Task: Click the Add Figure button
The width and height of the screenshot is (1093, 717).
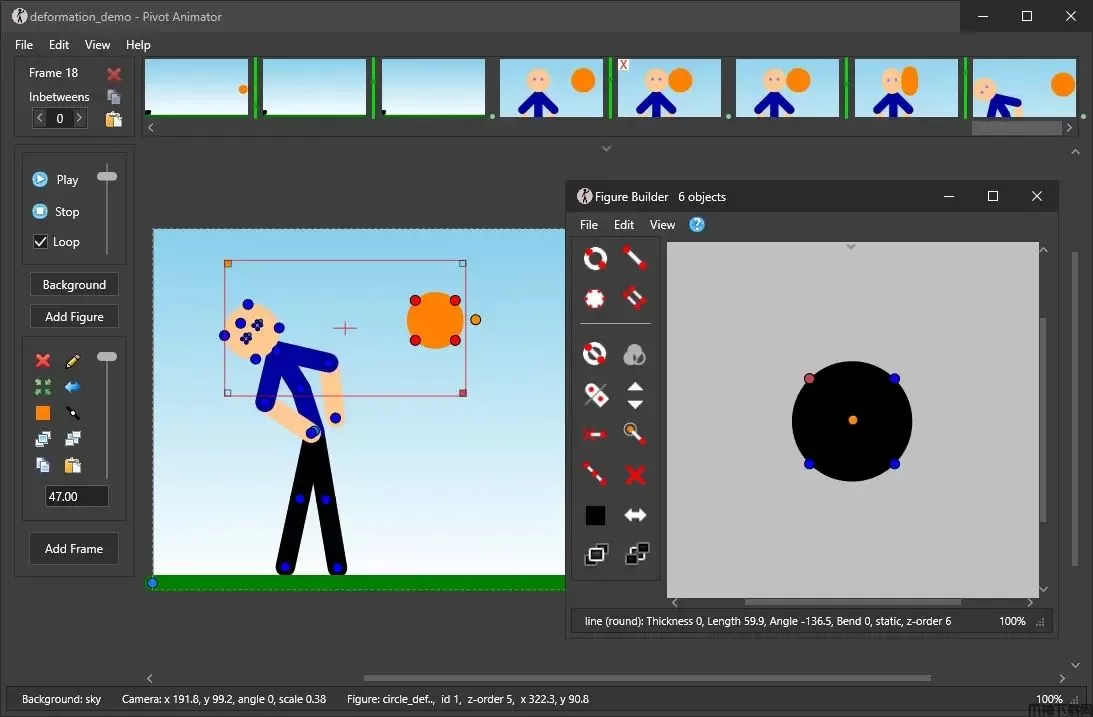Action: (74, 317)
